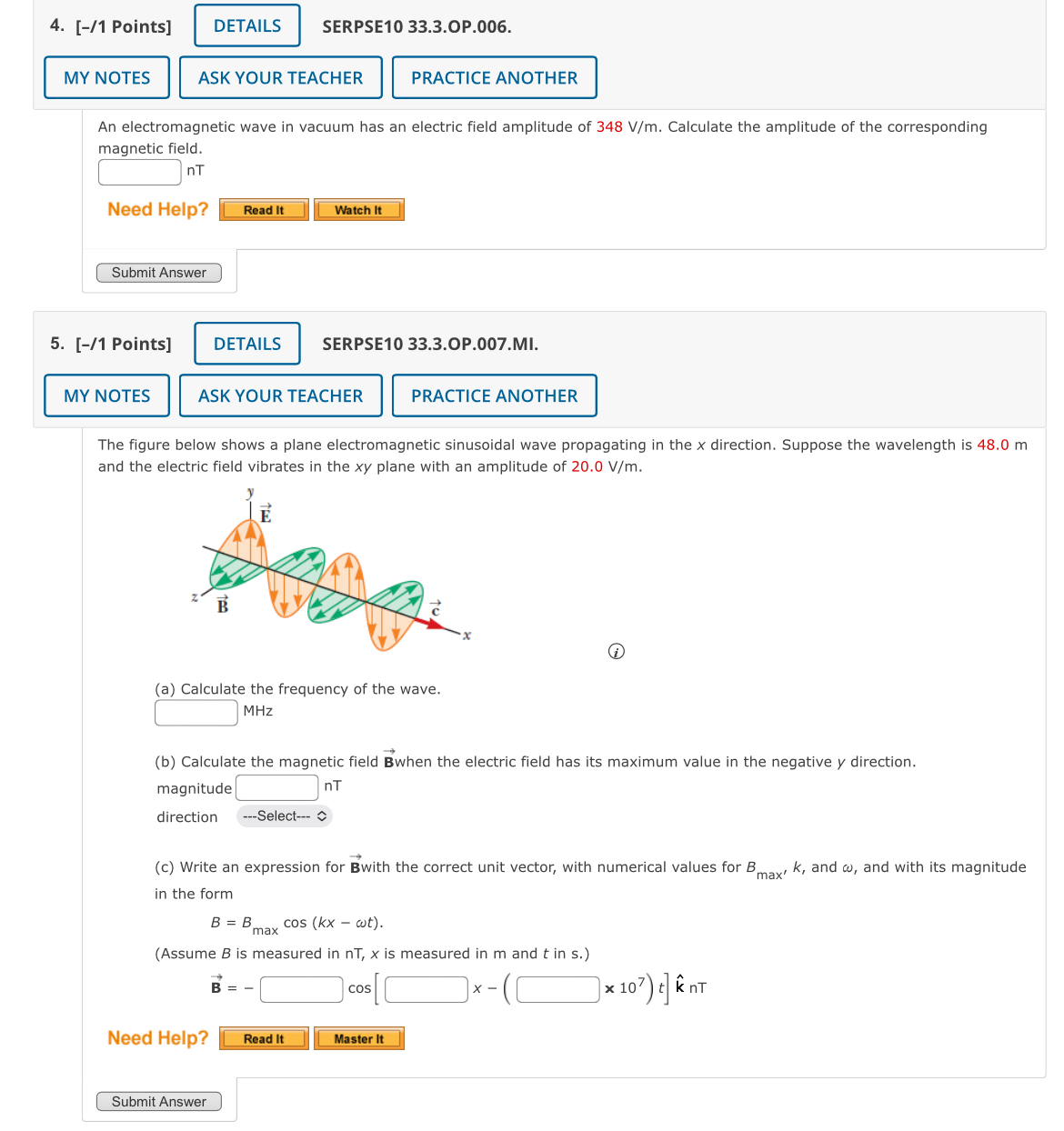Open MY NOTES for problem 5
This screenshot has height=1131, width=1064.
pyautogui.click(x=106, y=395)
